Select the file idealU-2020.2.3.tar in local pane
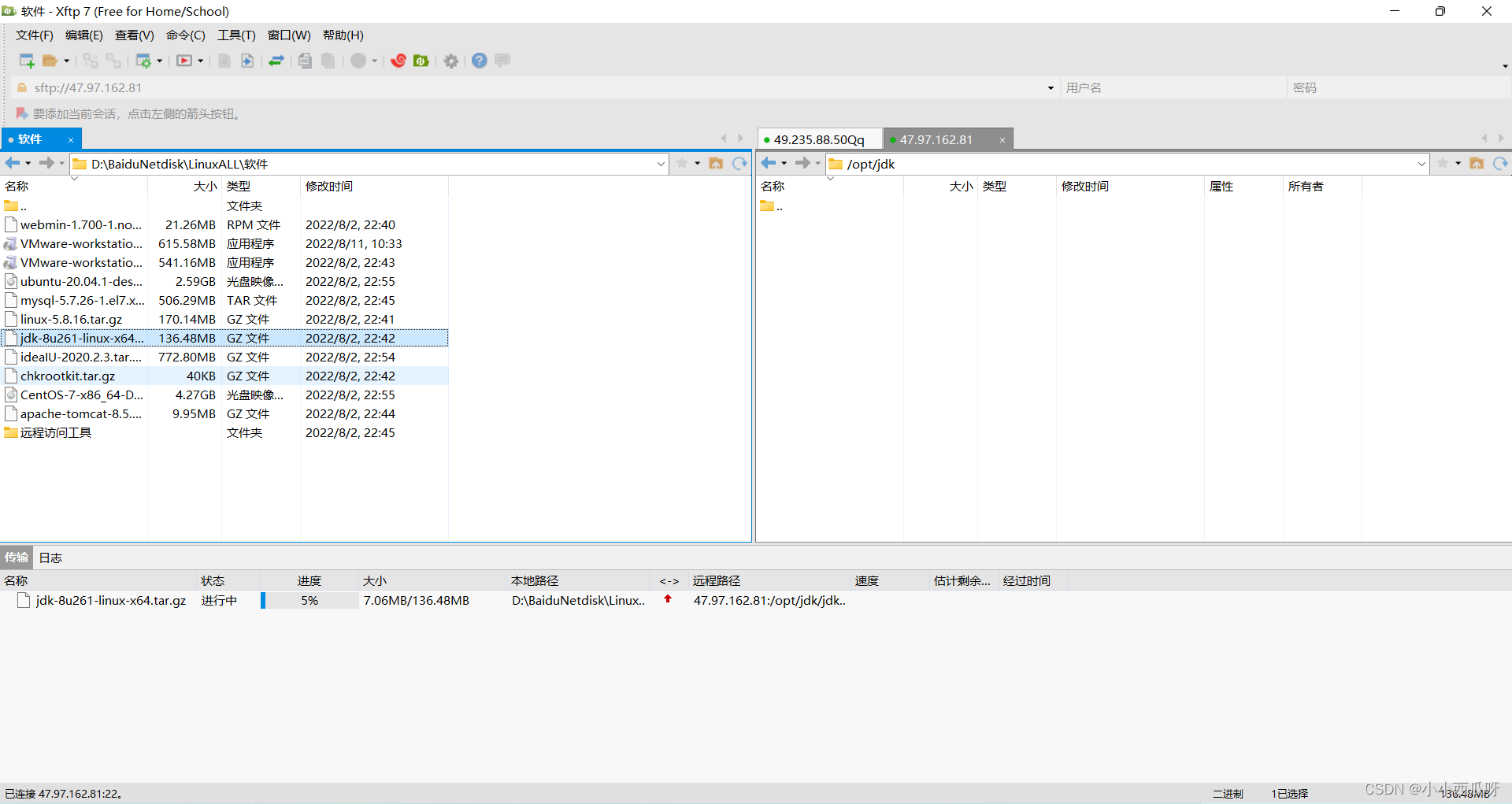Viewport: 1512px width, 804px height. (79, 357)
